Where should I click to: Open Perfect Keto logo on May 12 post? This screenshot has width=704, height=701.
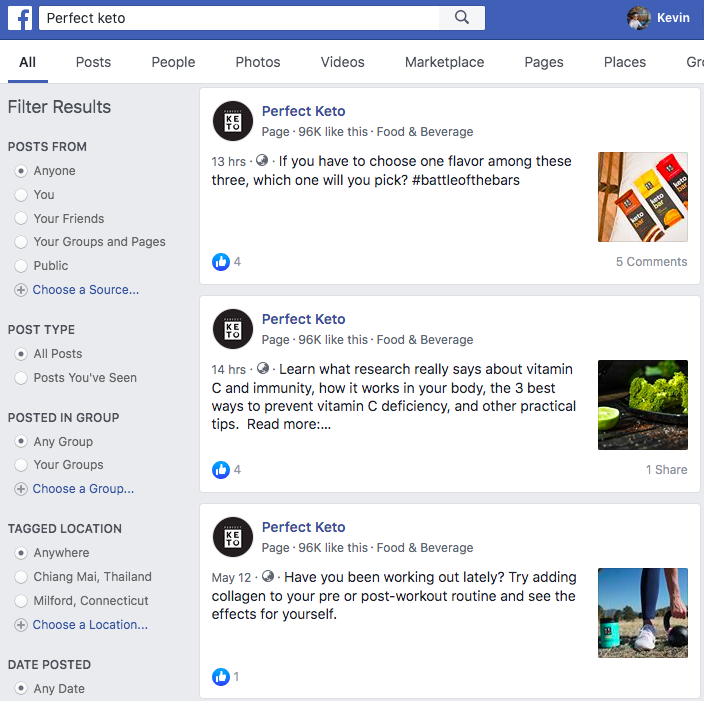(233, 537)
